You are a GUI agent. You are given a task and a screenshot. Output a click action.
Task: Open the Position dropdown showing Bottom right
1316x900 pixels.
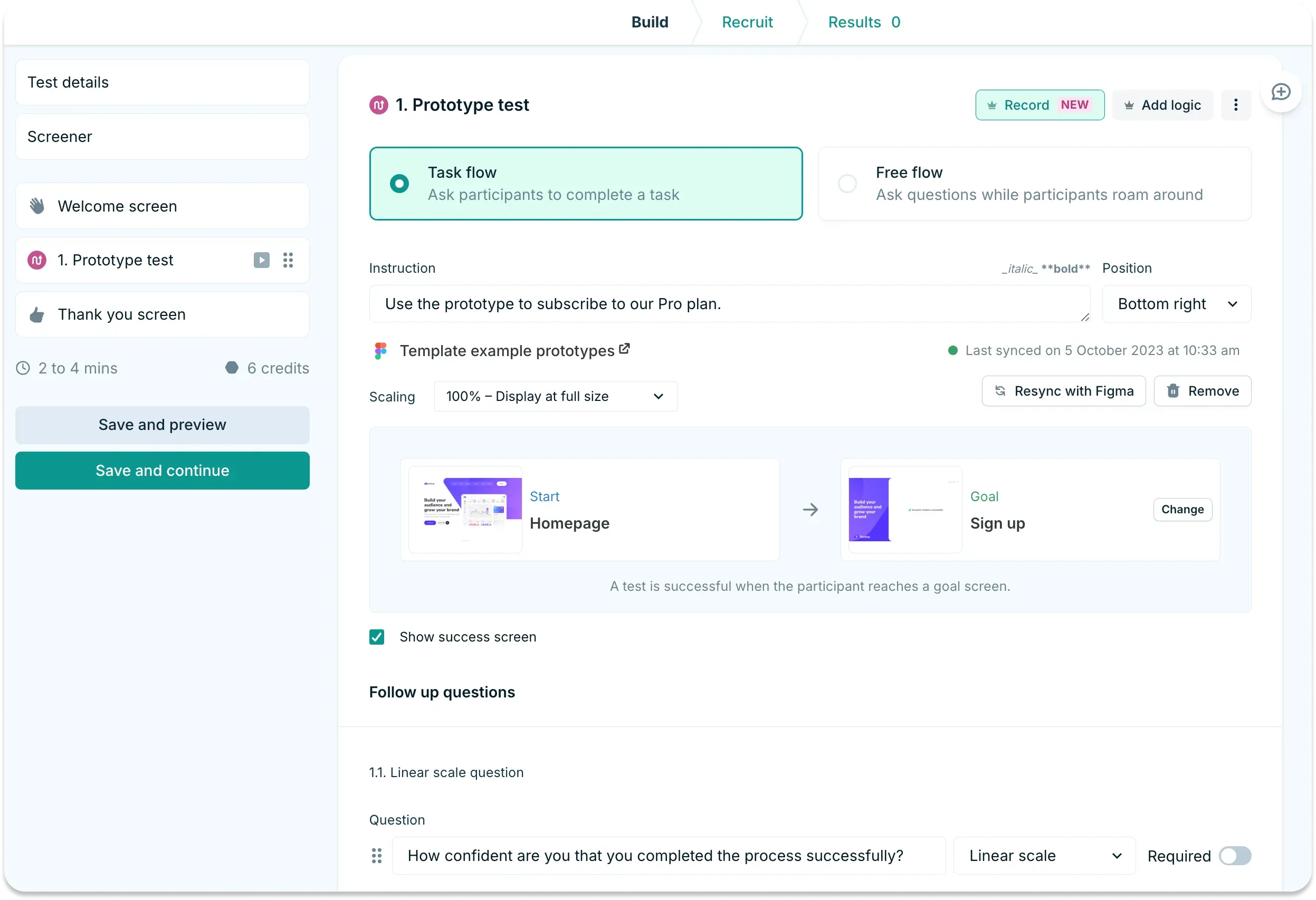coord(1176,304)
